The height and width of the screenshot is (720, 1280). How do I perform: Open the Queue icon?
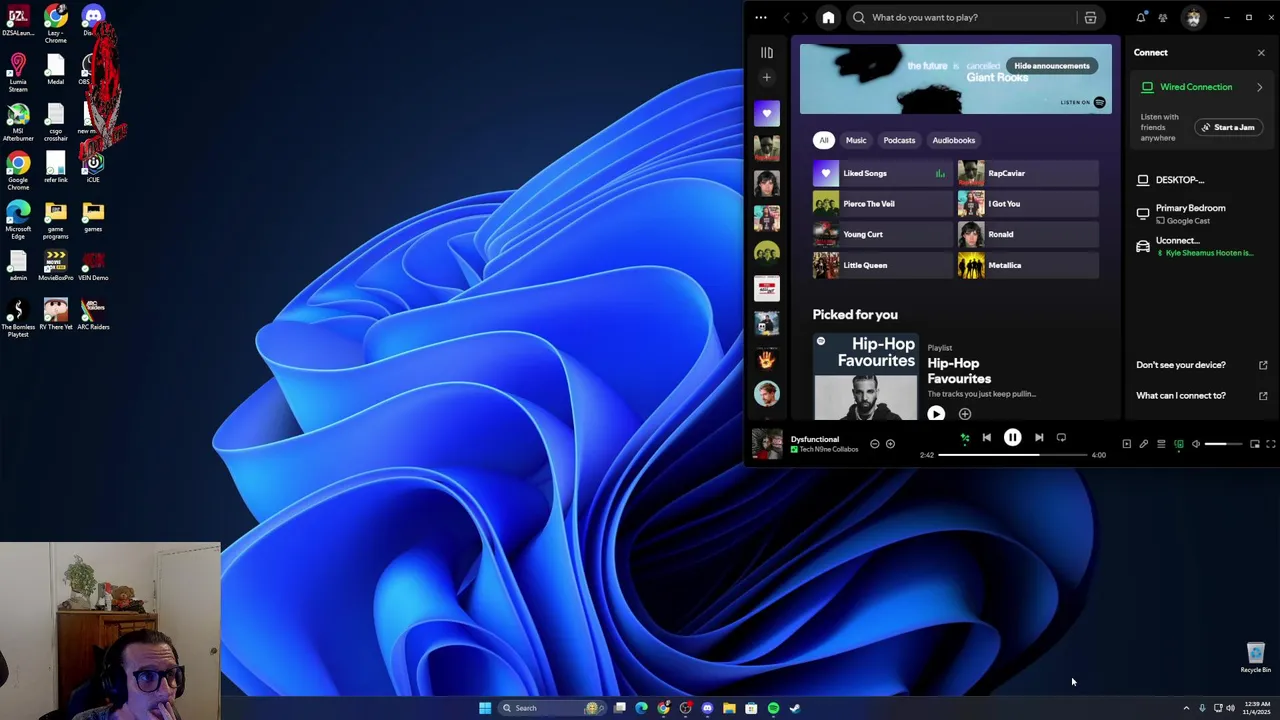click(1161, 444)
